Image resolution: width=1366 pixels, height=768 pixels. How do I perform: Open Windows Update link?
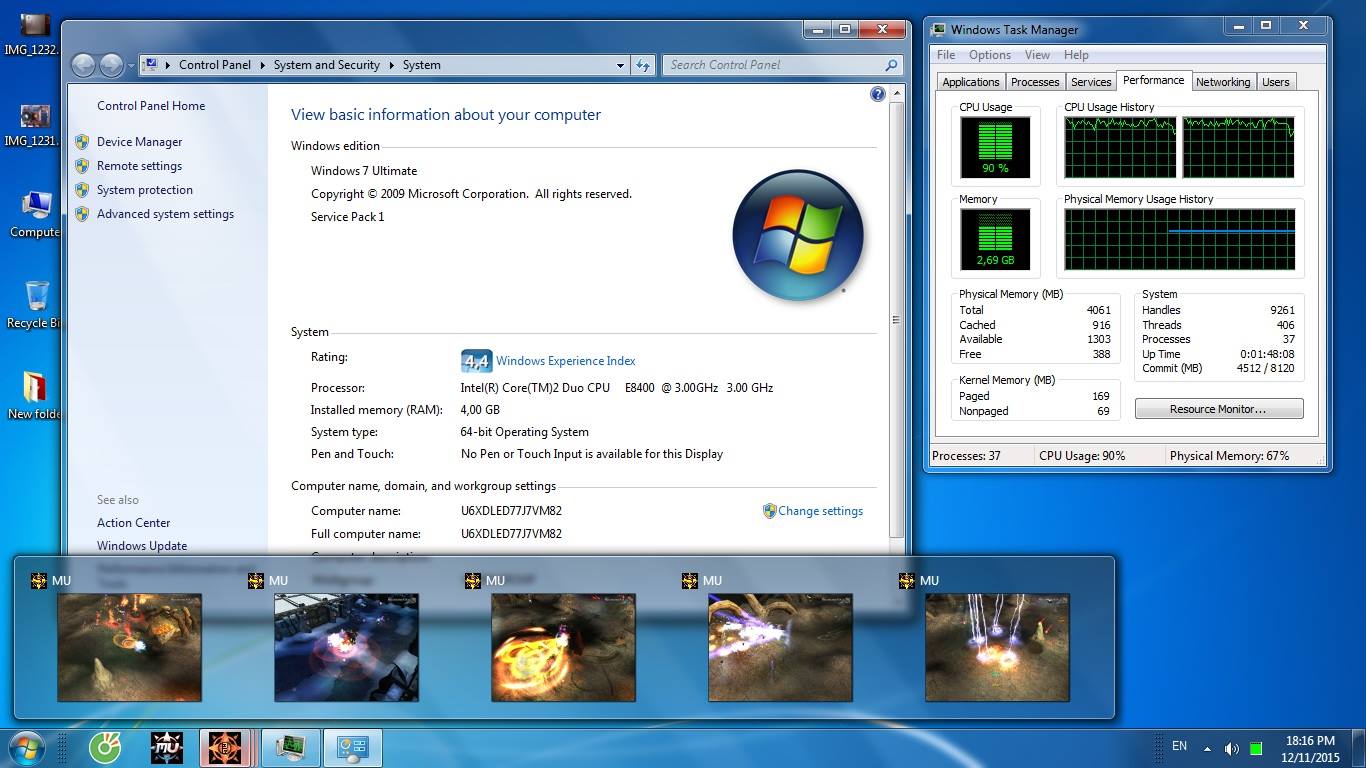tap(142, 546)
